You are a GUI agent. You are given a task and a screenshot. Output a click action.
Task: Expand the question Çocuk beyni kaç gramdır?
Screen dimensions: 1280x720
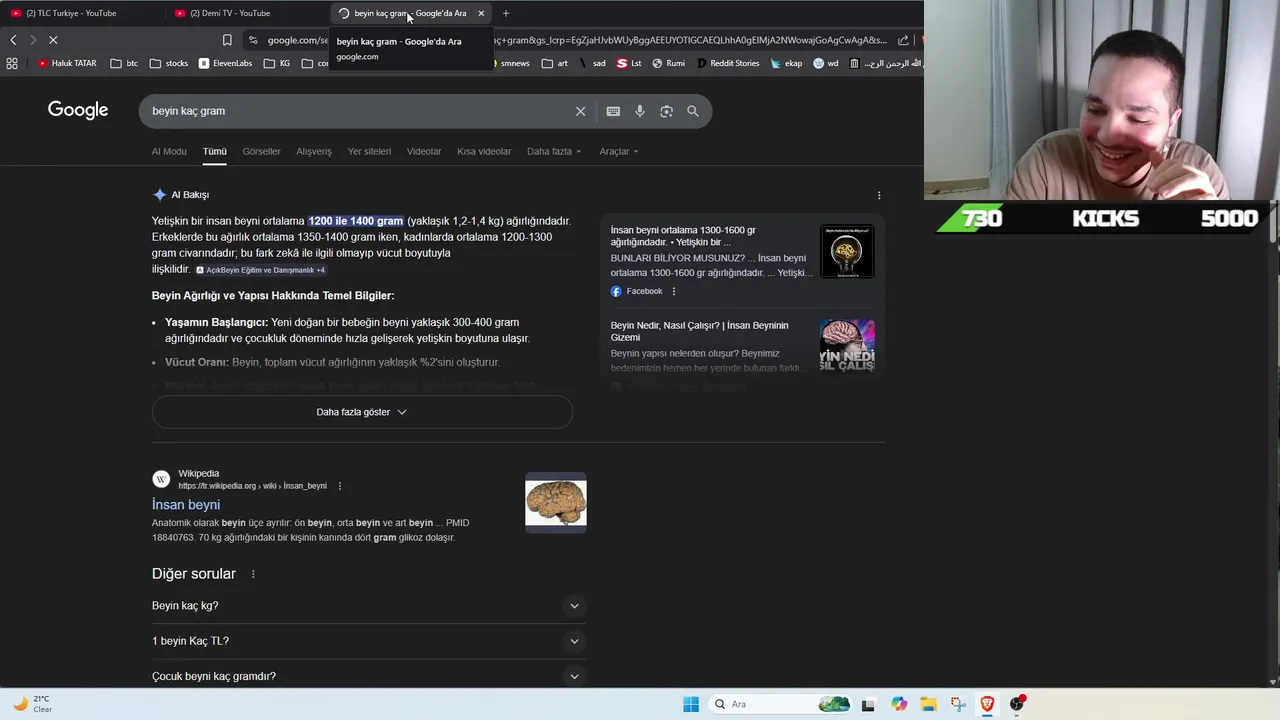tap(368, 677)
